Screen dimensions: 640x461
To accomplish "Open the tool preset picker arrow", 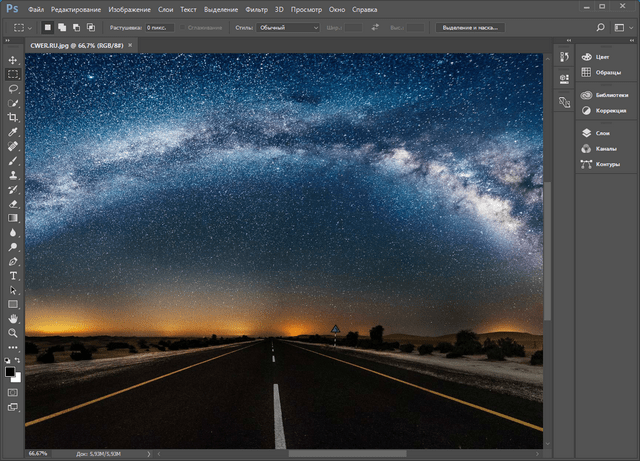I will click(30, 28).
